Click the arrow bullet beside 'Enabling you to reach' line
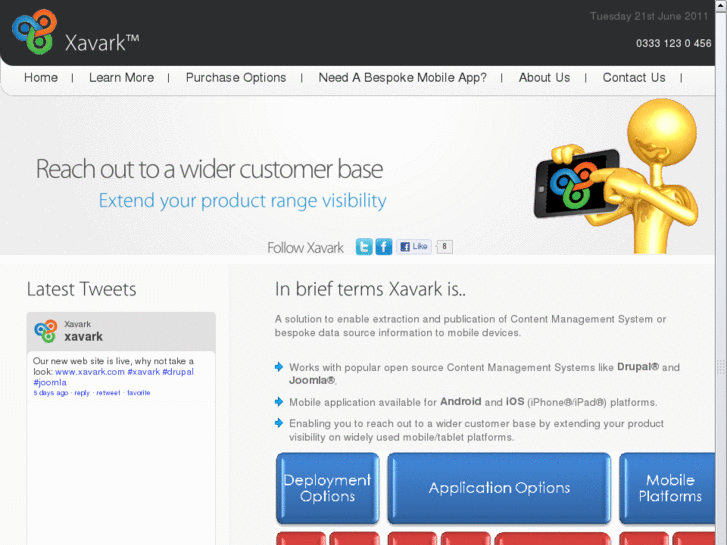Viewport: 727px width, 545px height. [279, 423]
